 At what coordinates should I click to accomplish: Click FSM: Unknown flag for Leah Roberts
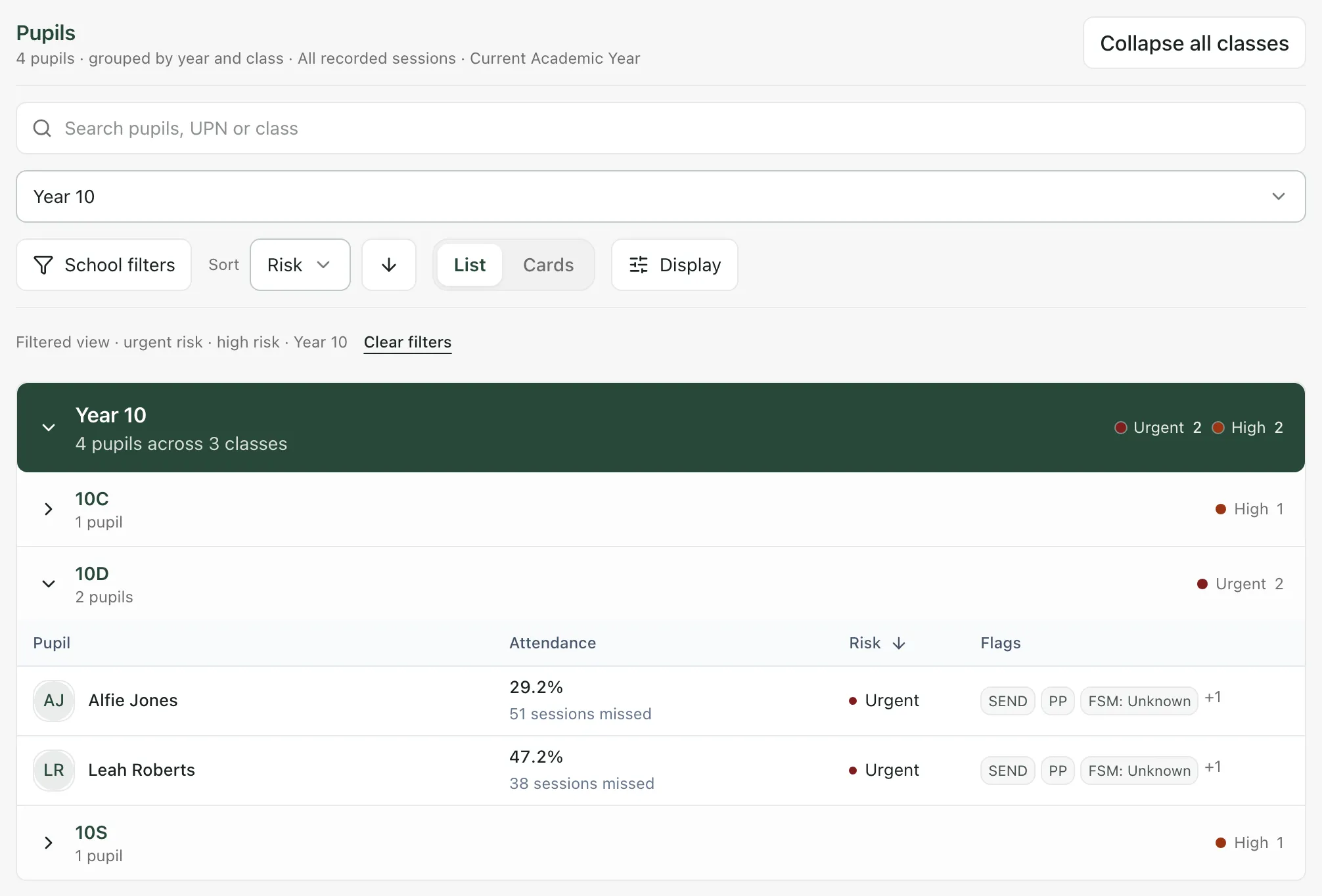[x=1139, y=771]
